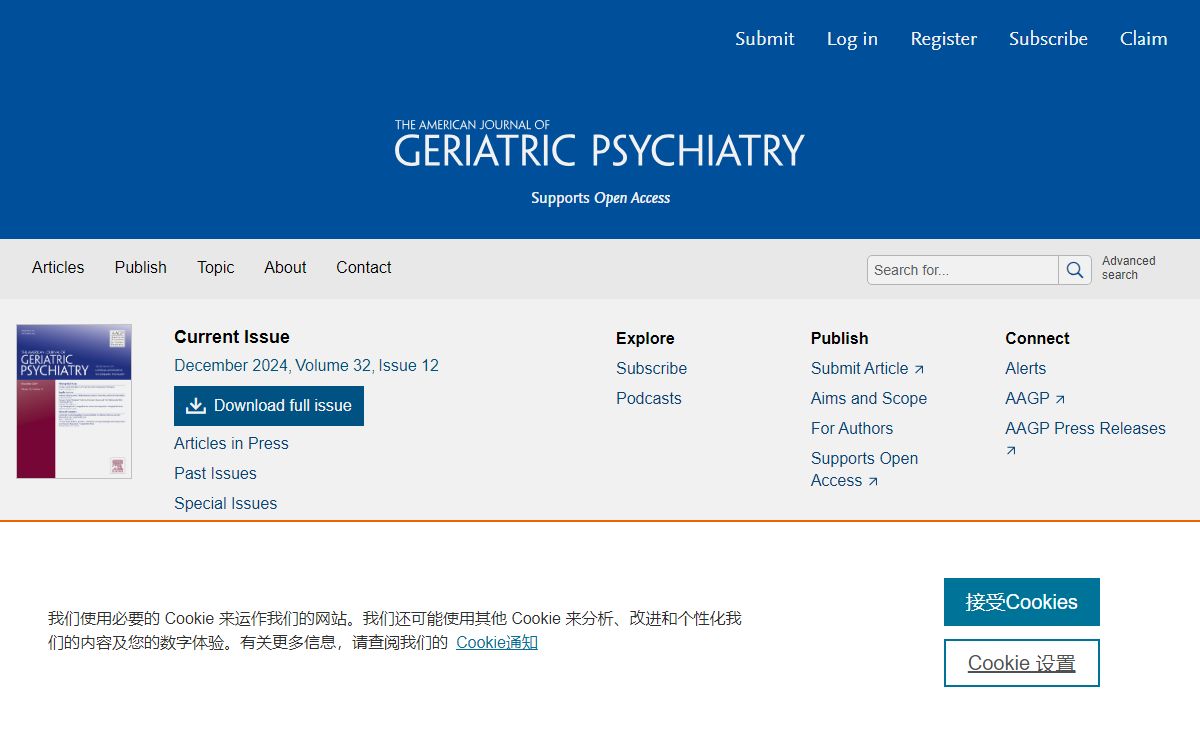Viewport: 1200px width, 740px height.
Task: Open the Contact menu item
Action: pos(364,267)
